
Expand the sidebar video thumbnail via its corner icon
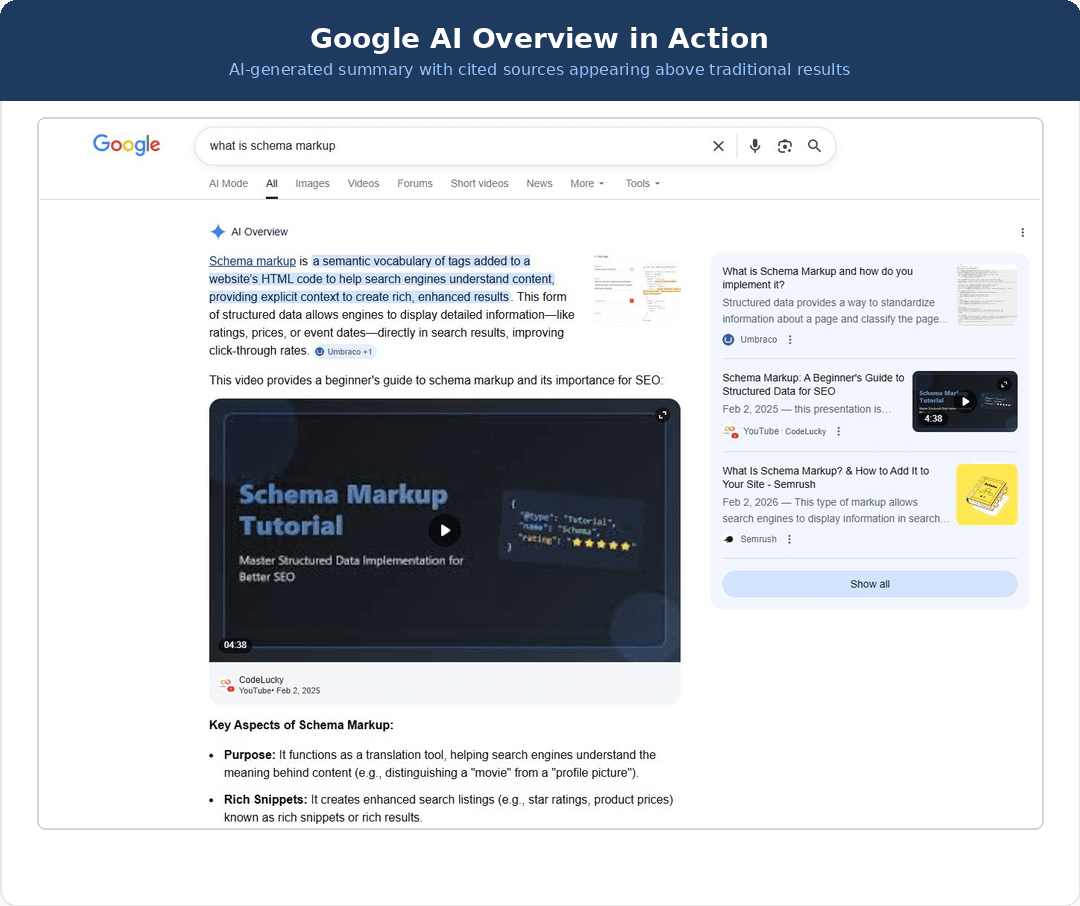[1004, 384]
